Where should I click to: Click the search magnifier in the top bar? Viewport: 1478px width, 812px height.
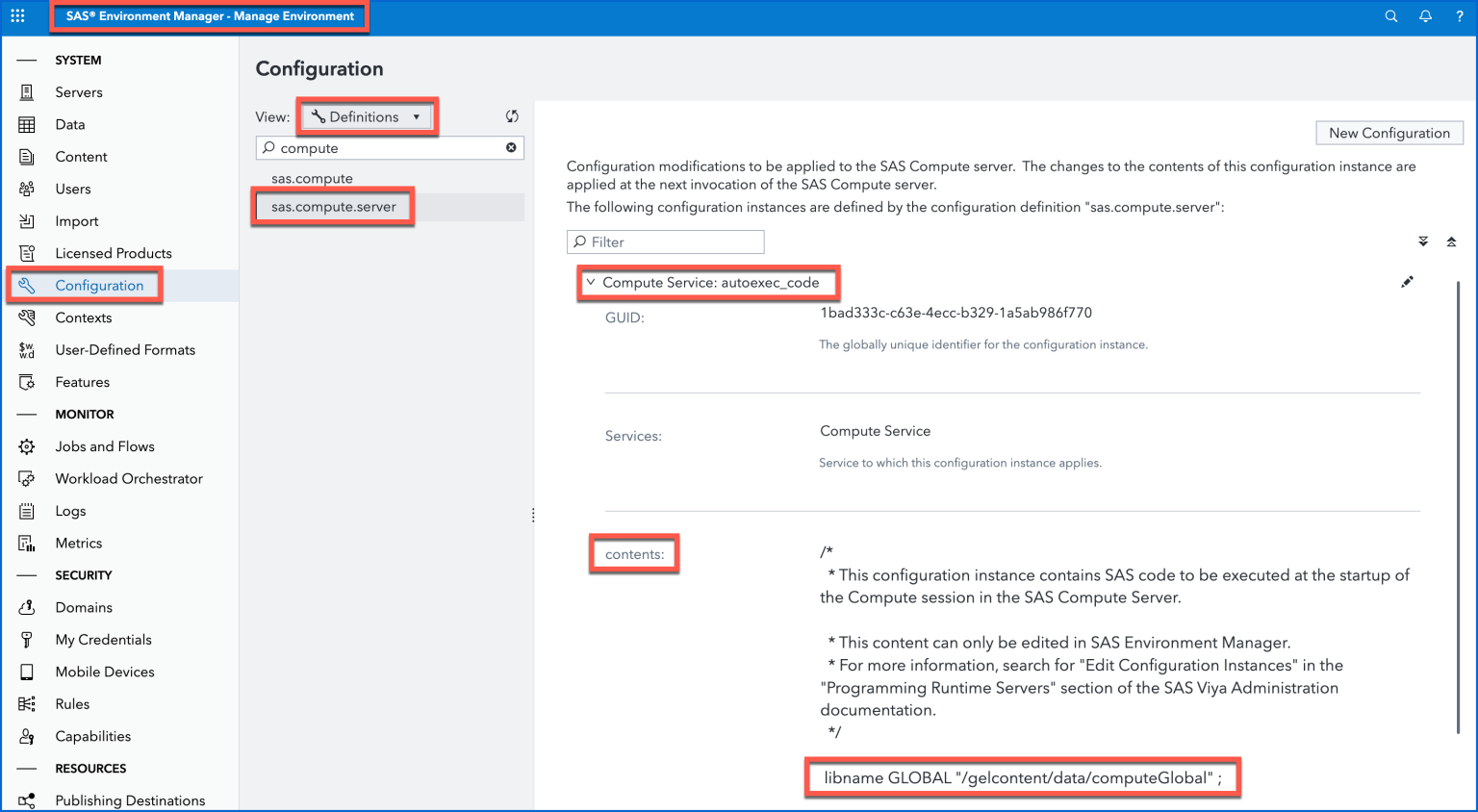pos(1390,16)
